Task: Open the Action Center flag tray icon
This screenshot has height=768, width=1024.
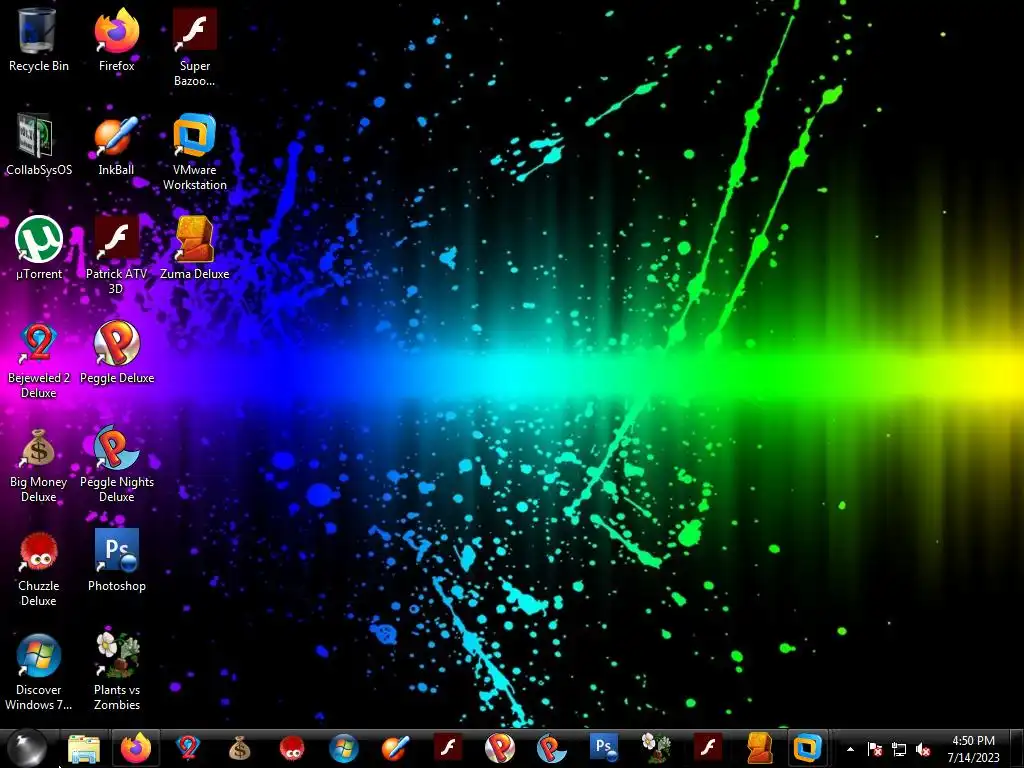Action: [x=874, y=749]
